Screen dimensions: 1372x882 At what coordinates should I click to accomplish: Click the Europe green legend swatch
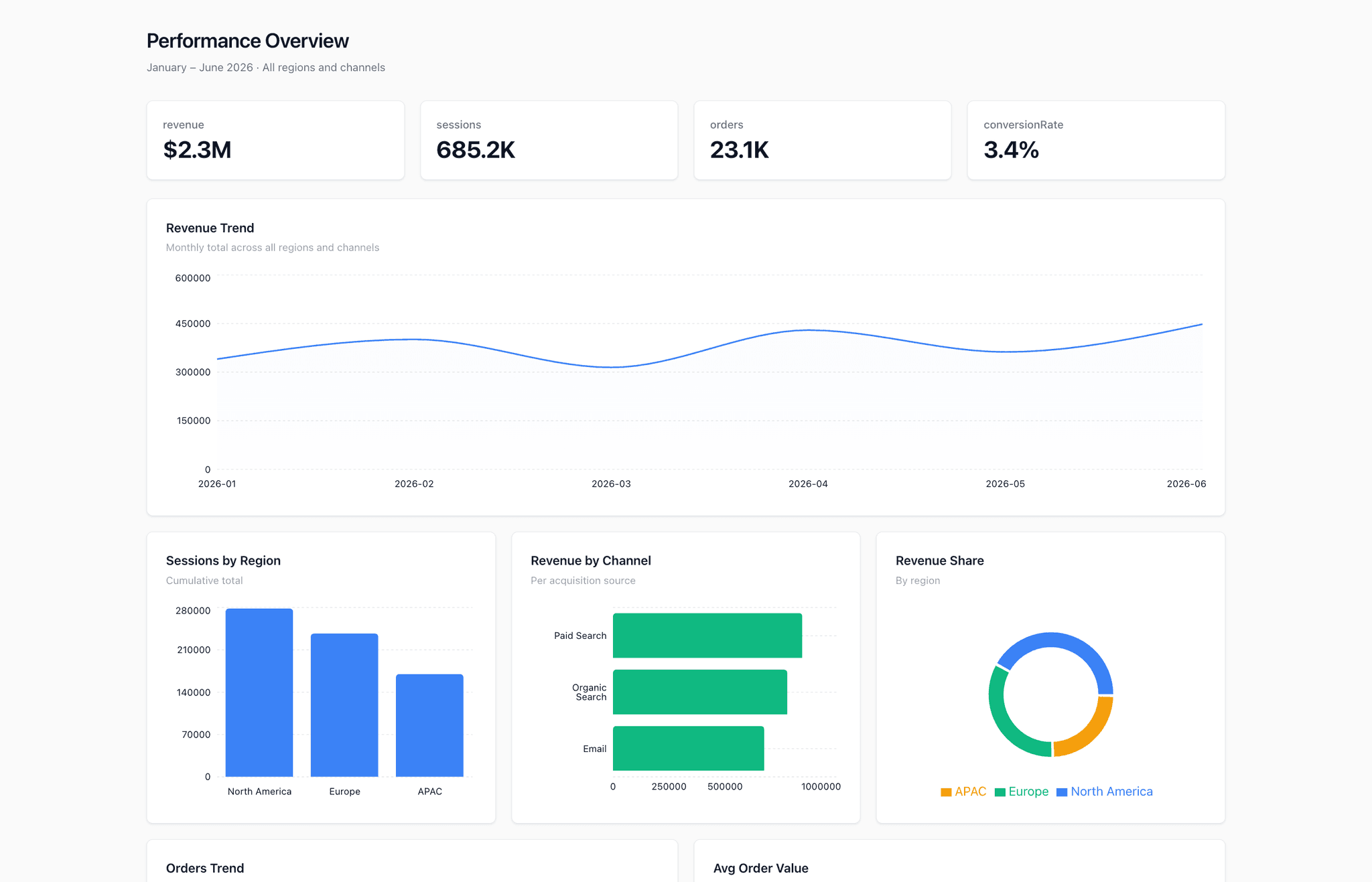coord(1000,792)
